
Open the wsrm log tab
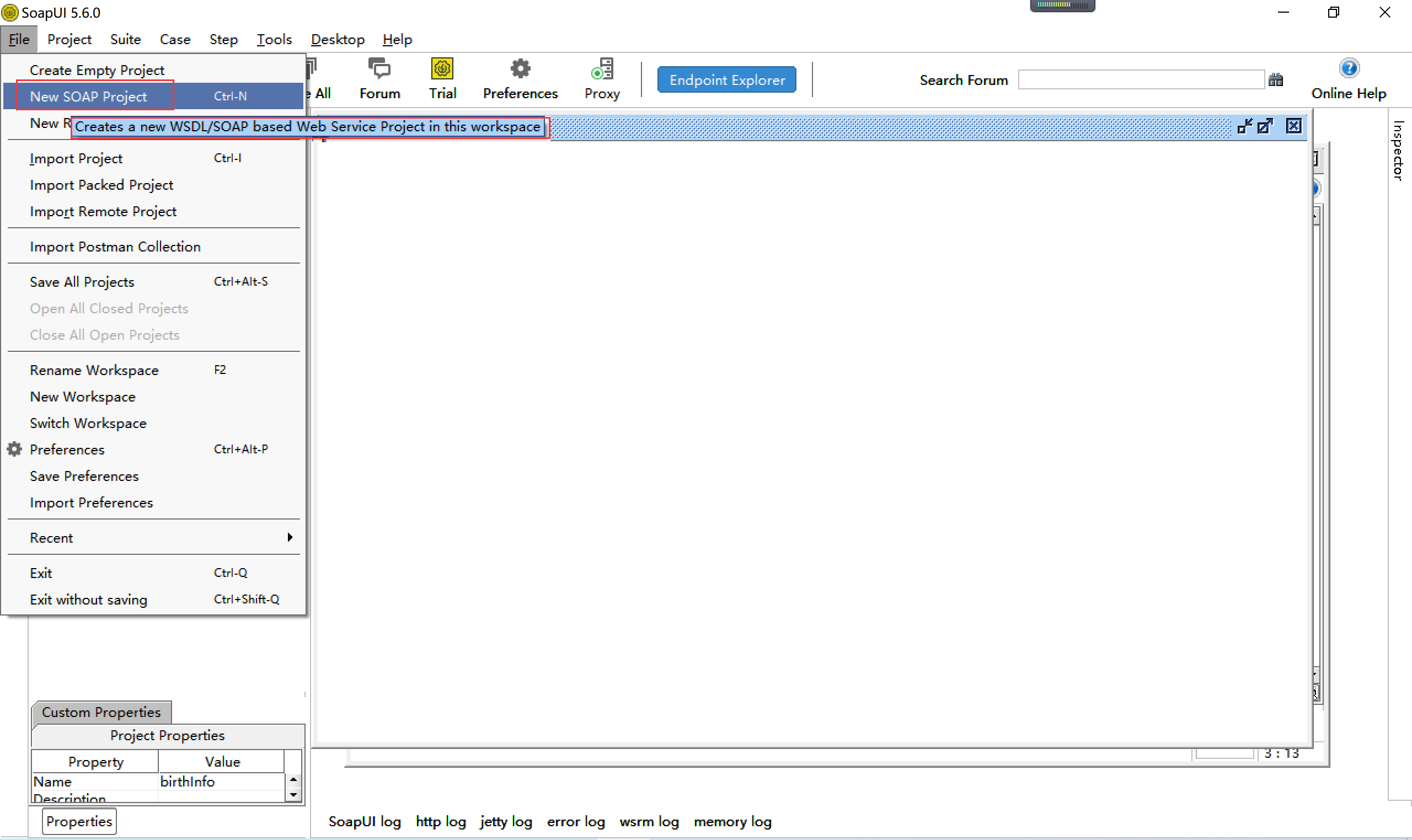click(649, 821)
